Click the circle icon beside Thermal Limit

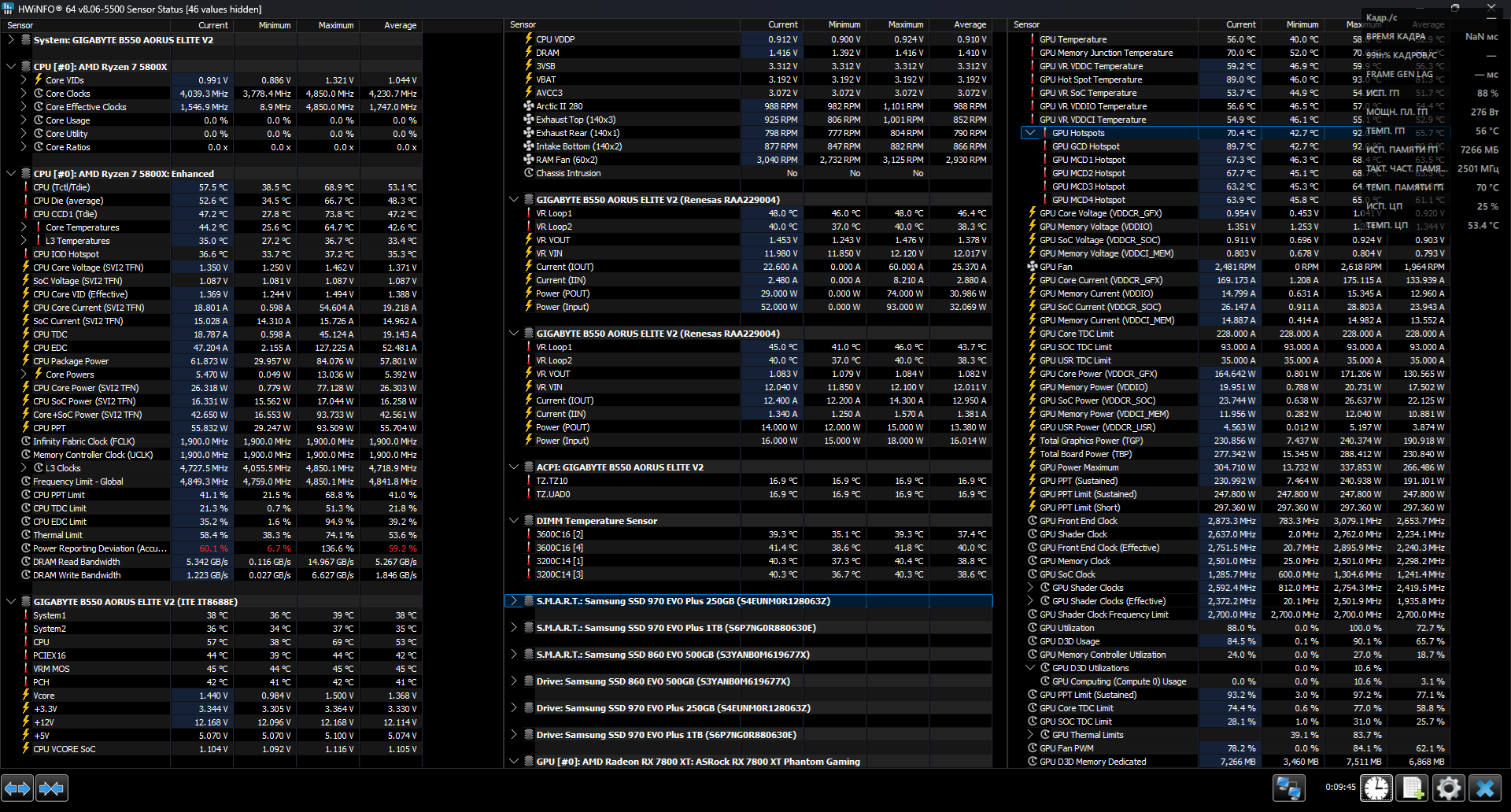[26, 535]
